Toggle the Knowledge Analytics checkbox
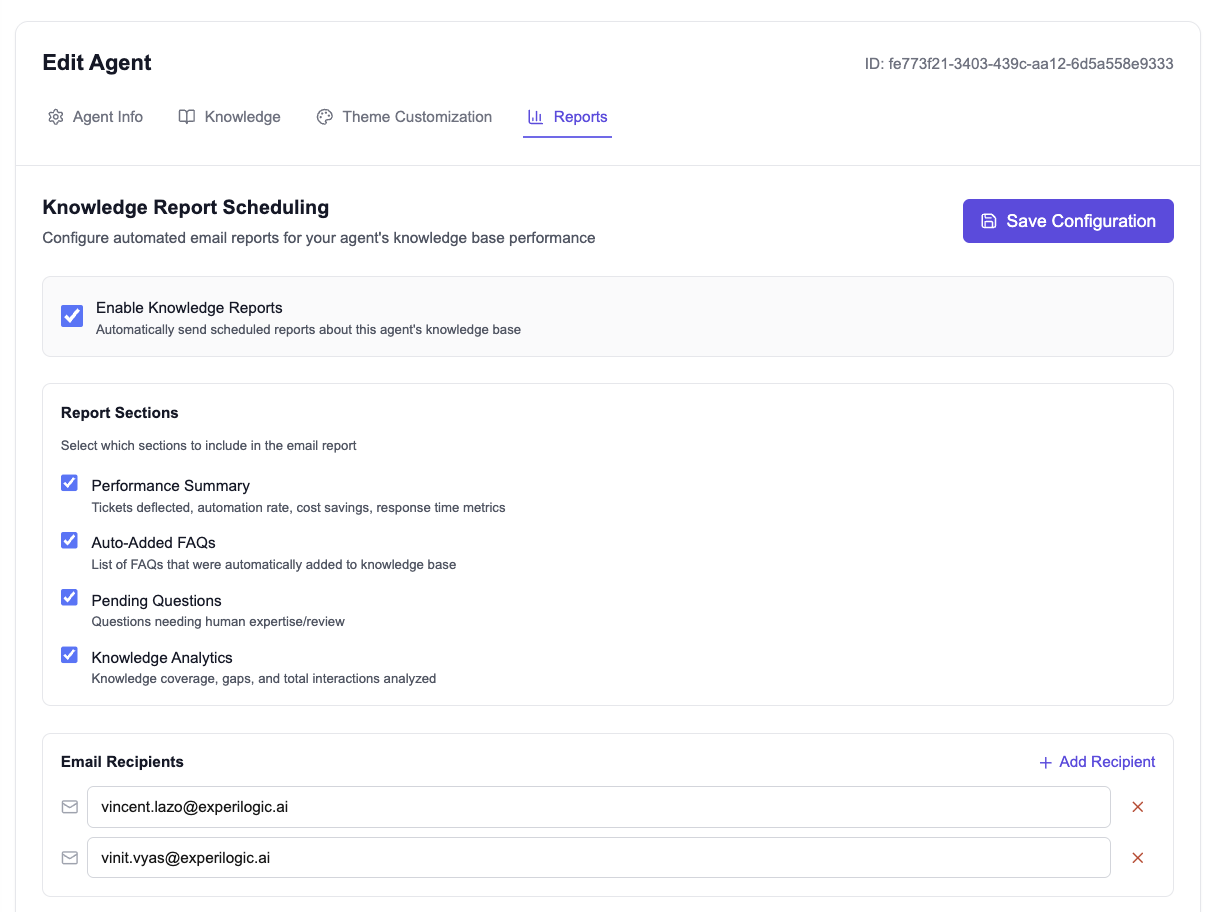This screenshot has width=1219, height=912. coord(69,655)
